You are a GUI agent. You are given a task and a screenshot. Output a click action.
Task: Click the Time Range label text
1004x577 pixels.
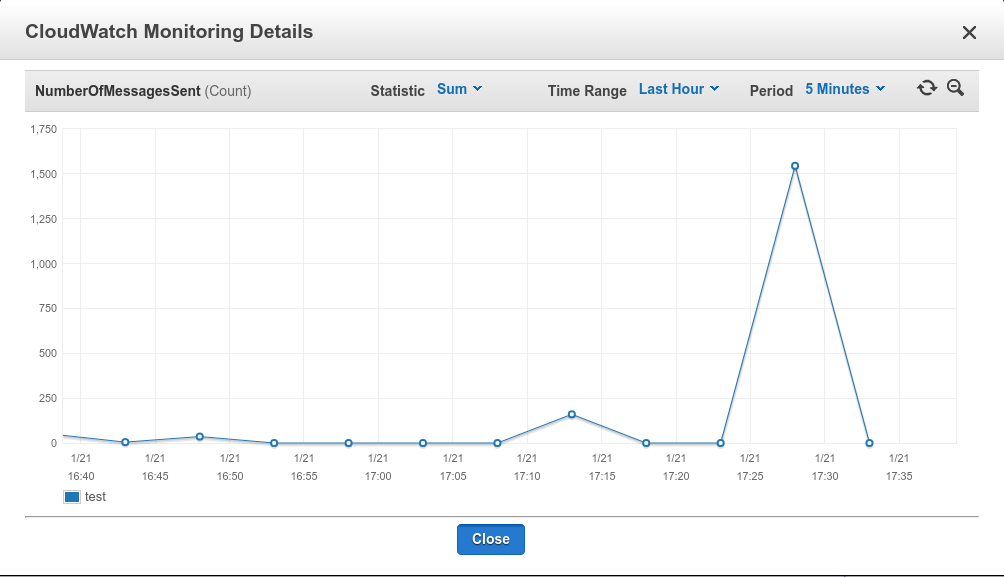(587, 91)
